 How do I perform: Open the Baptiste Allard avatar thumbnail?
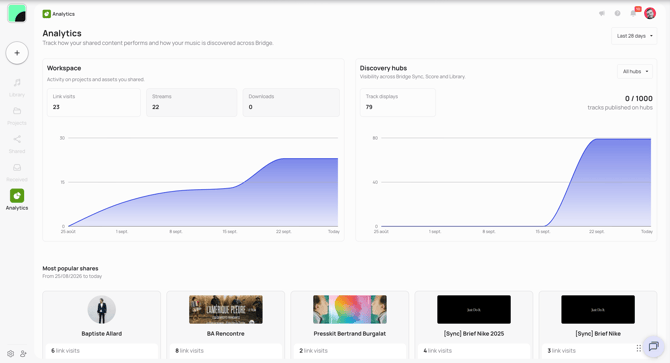tap(102, 310)
